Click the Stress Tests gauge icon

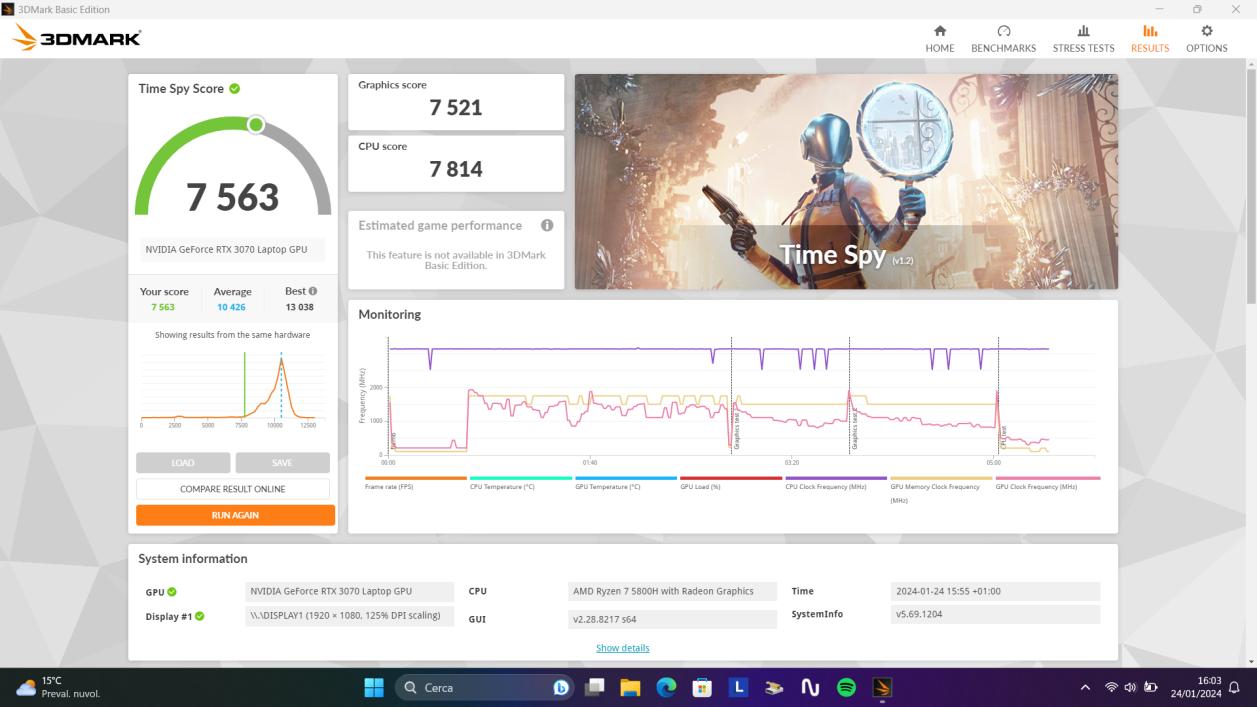pos(1083,32)
